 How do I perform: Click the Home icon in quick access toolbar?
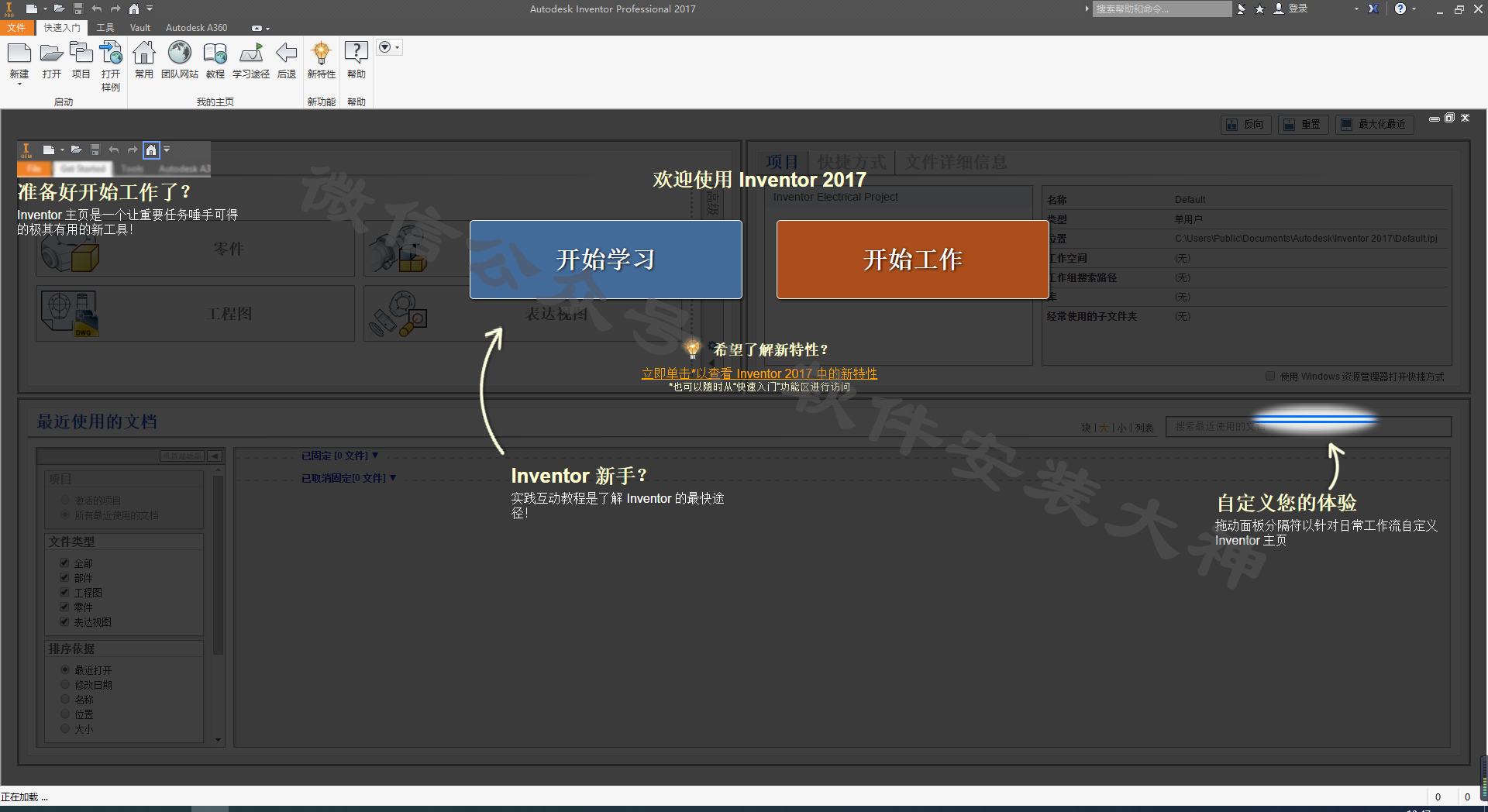[134, 9]
